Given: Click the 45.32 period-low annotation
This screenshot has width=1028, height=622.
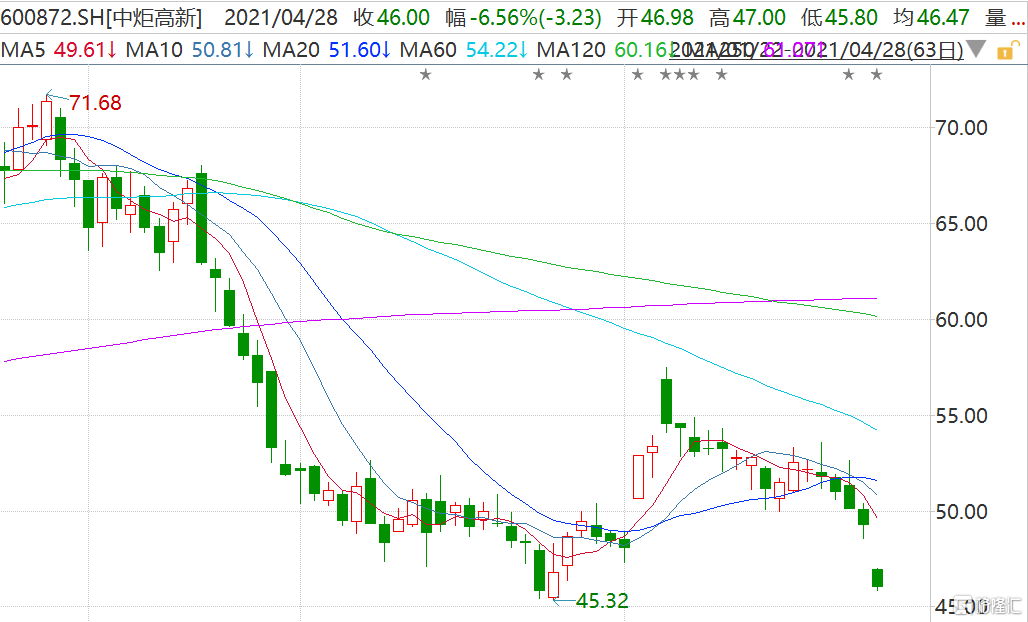Looking at the screenshot, I should [x=601, y=600].
